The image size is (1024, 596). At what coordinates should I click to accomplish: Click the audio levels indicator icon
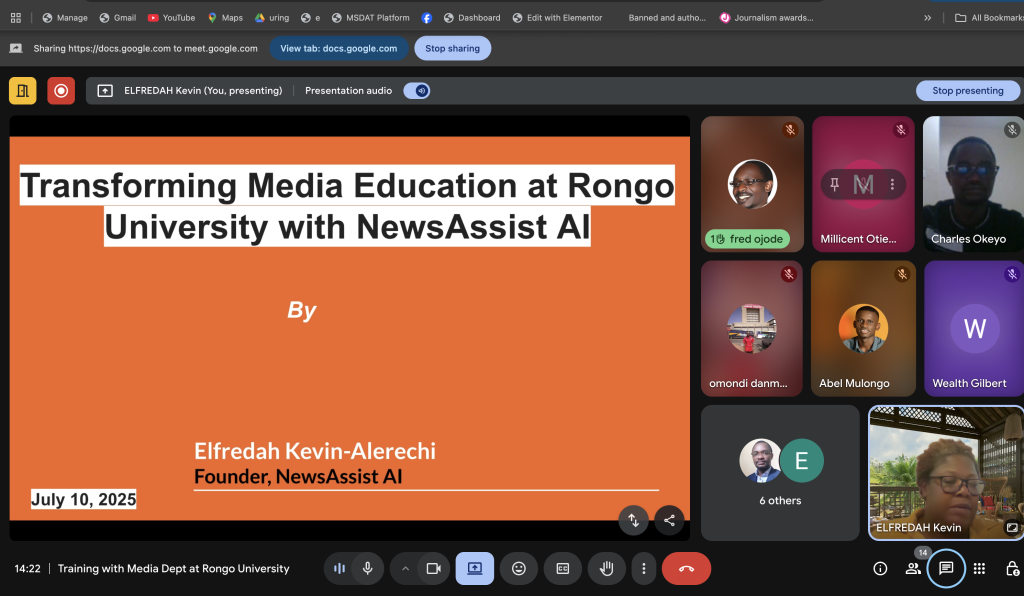pyautogui.click(x=339, y=569)
